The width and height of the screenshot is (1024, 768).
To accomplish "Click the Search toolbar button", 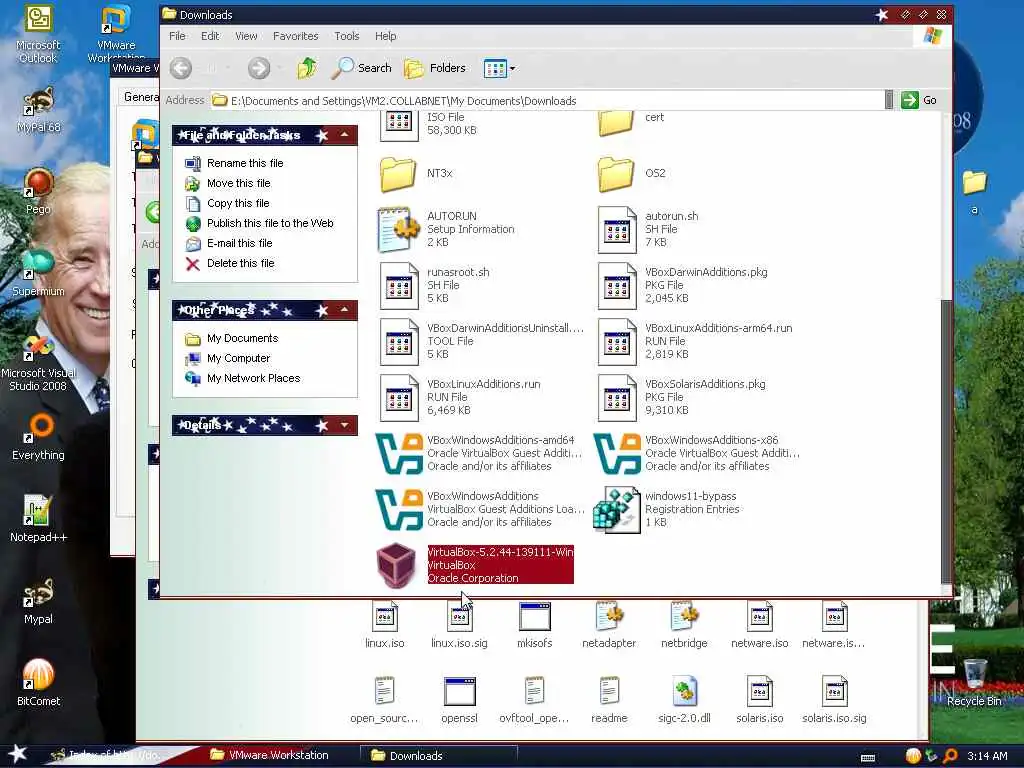I will pos(361,68).
